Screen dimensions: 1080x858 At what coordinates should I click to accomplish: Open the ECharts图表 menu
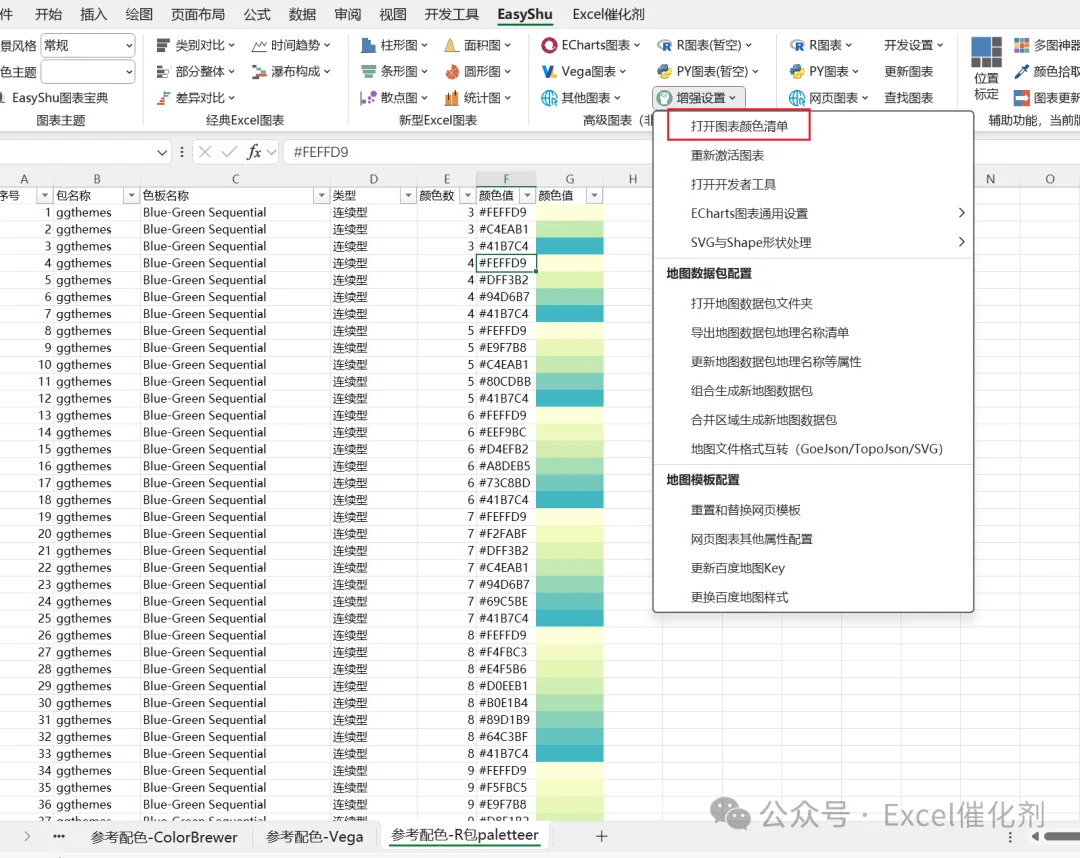pyautogui.click(x=591, y=45)
